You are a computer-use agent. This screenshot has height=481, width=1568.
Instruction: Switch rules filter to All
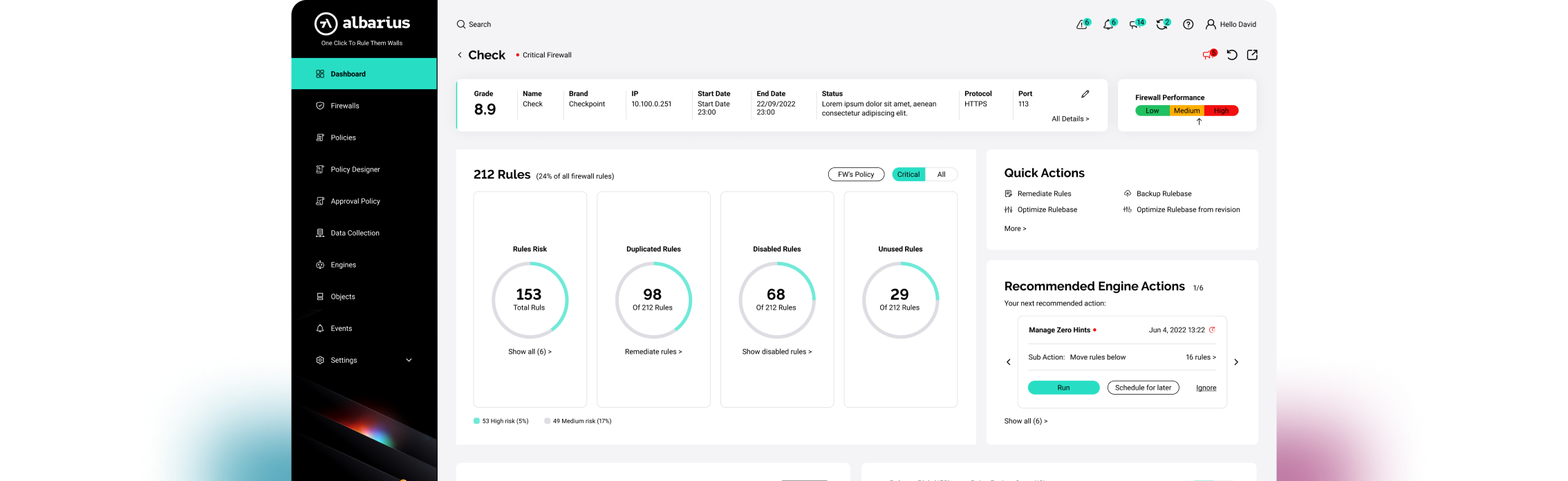coord(941,174)
